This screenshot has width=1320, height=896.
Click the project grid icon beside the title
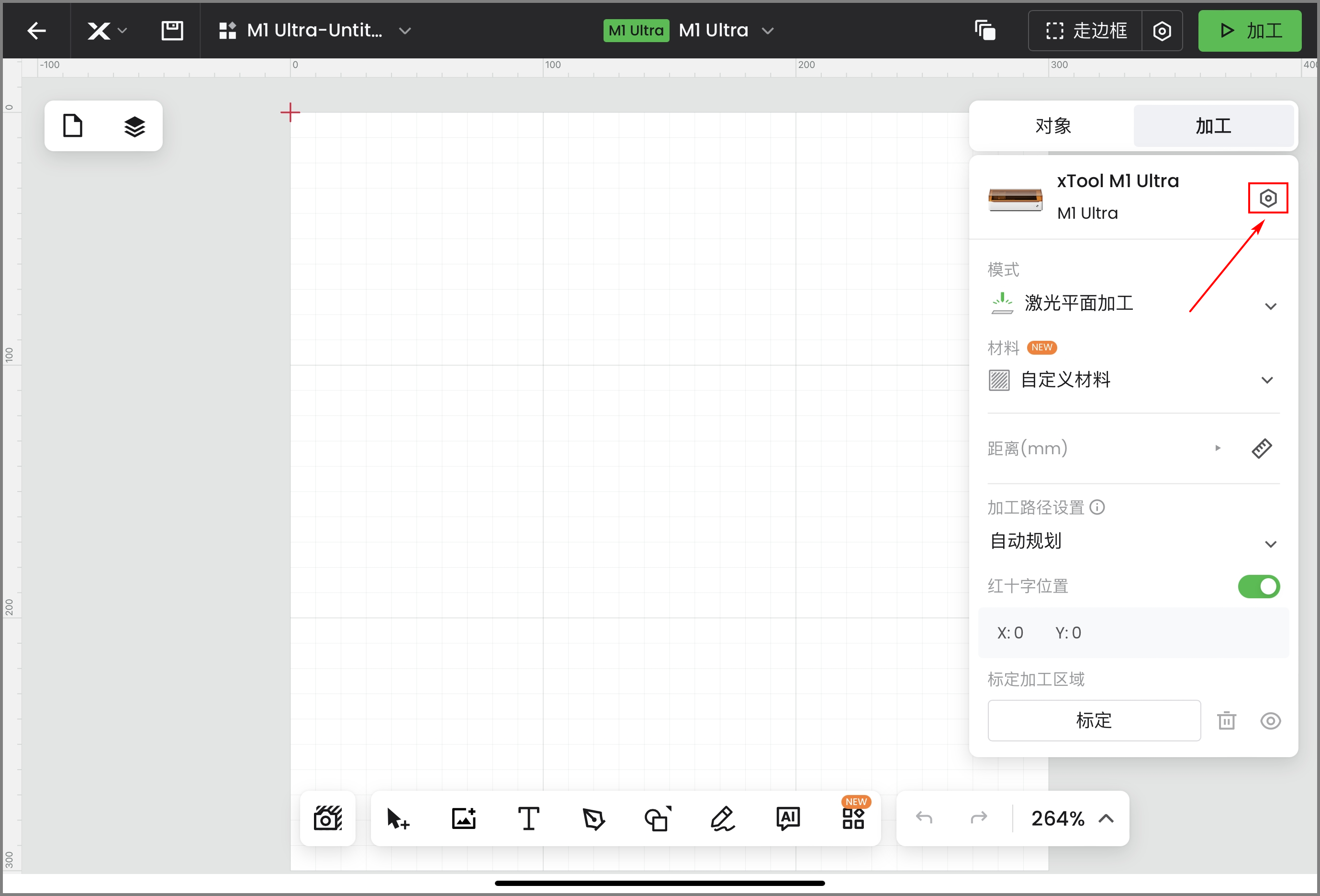228,31
